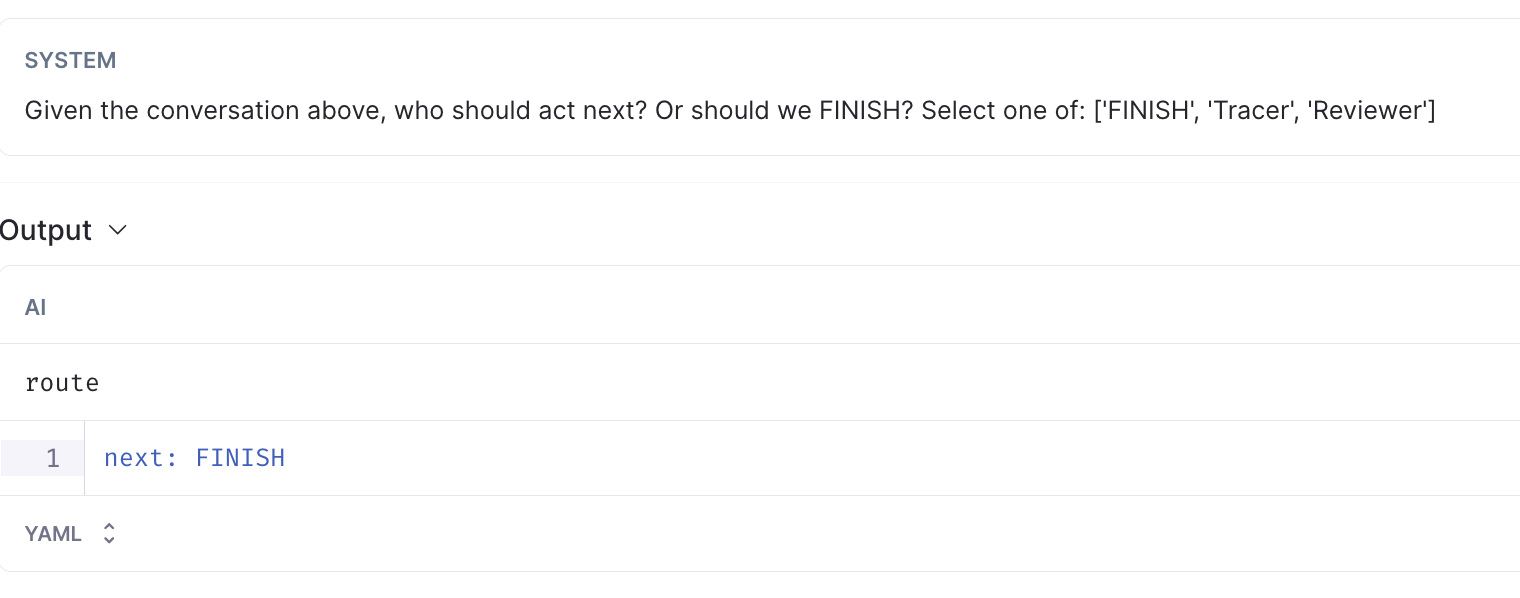Click the FINISH value in YAML output
Image resolution: width=1520 pixels, height=598 pixels.
240,458
